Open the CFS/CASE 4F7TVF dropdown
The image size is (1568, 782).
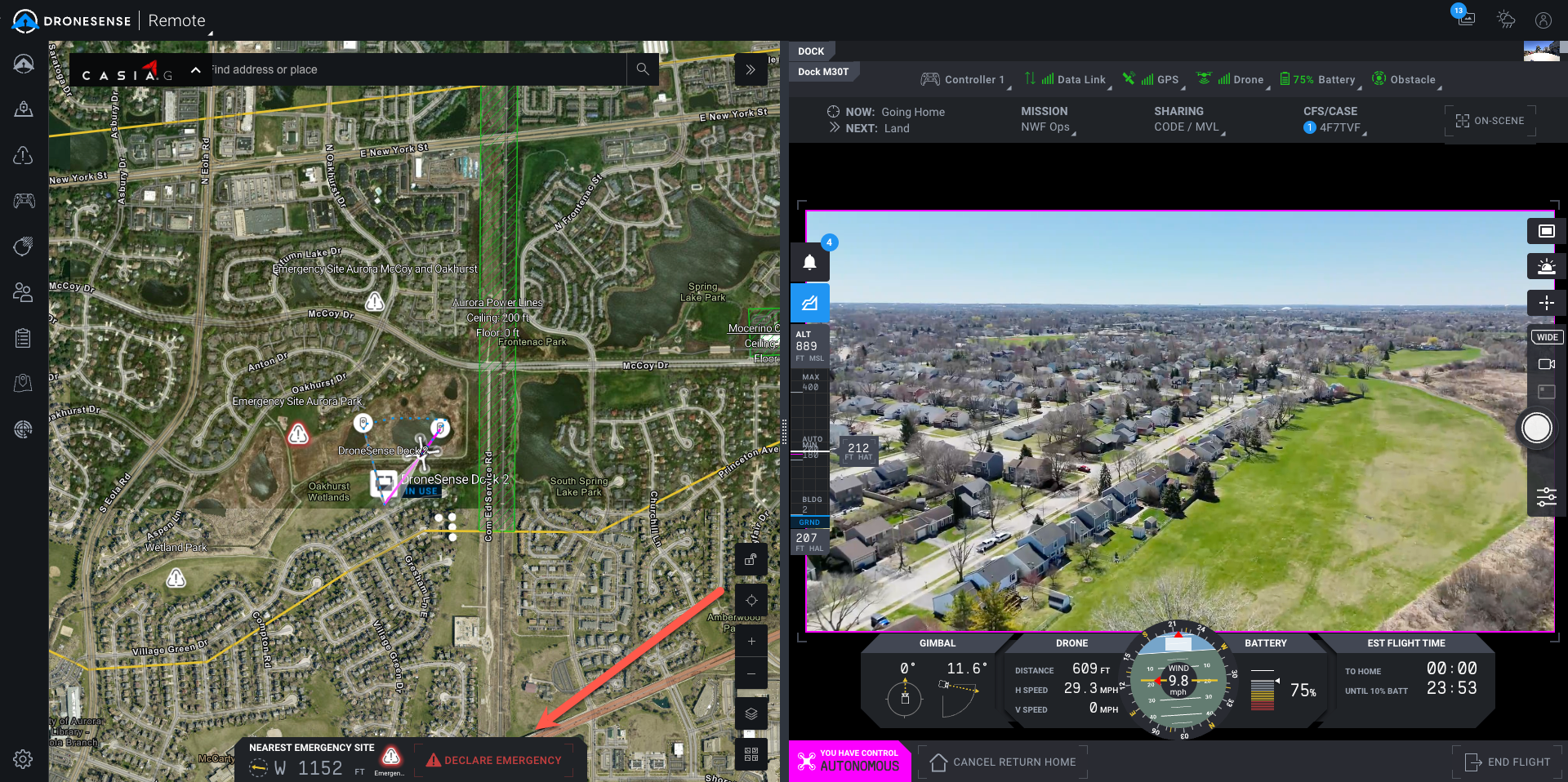1334,119
